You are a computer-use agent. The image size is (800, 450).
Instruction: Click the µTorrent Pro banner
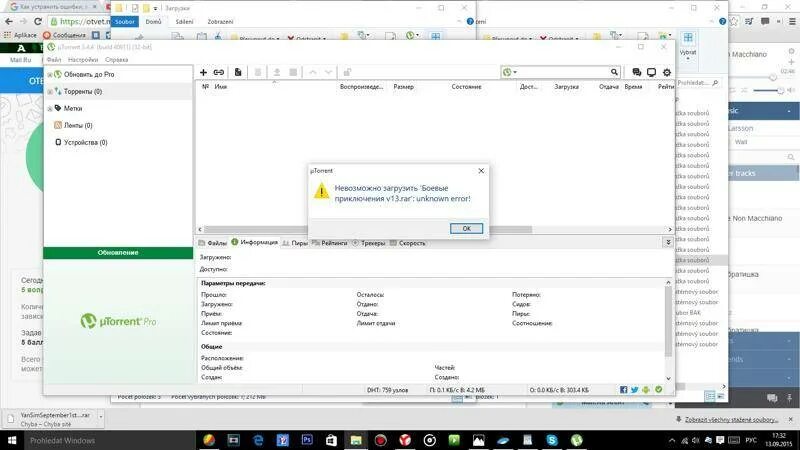pyautogui.click(x=118, y=321)
